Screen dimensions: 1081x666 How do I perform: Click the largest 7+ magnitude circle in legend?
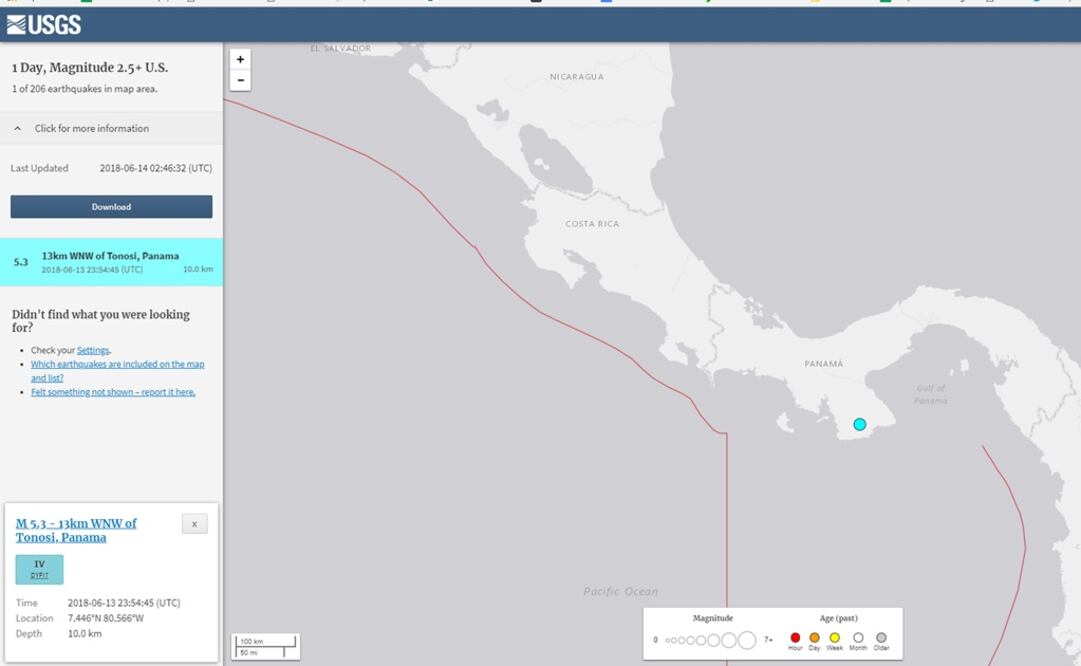pos(746,640)
